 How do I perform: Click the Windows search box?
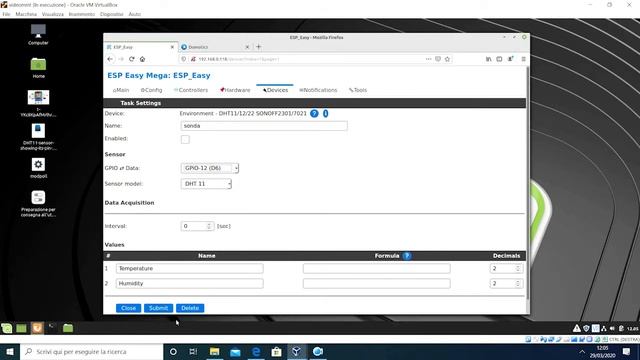91,351
